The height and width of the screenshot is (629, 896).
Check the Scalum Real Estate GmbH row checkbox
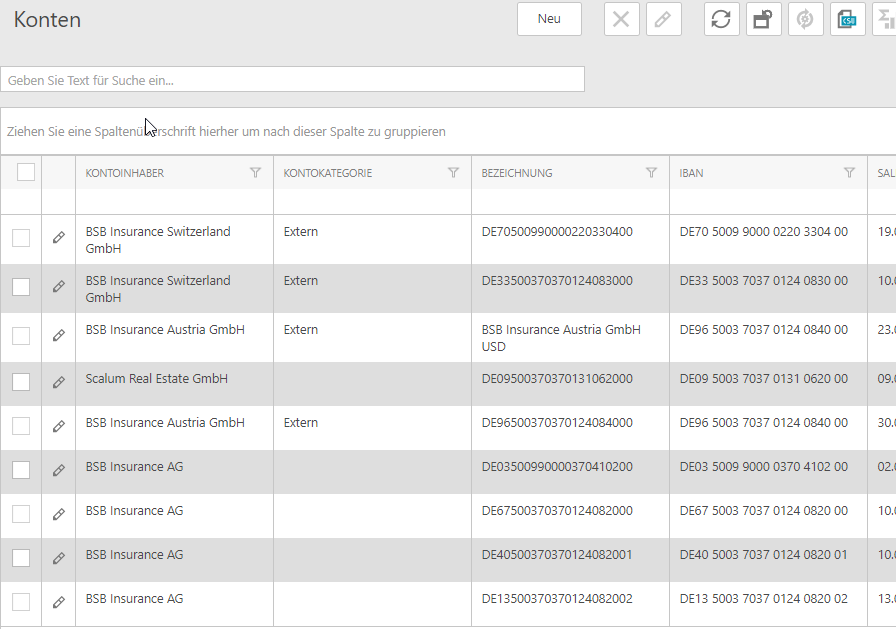click(21, 382)
